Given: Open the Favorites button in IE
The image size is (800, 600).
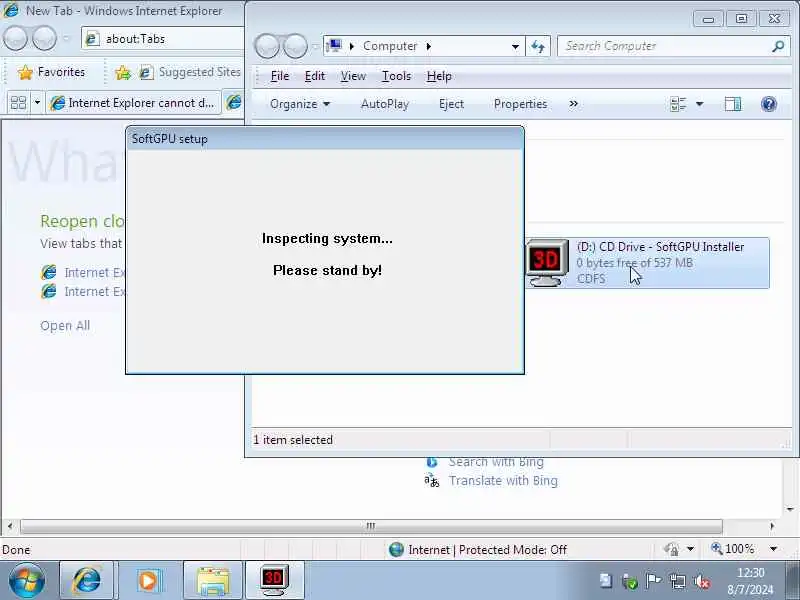Looking at the screenshot, I should click(51, 72).
